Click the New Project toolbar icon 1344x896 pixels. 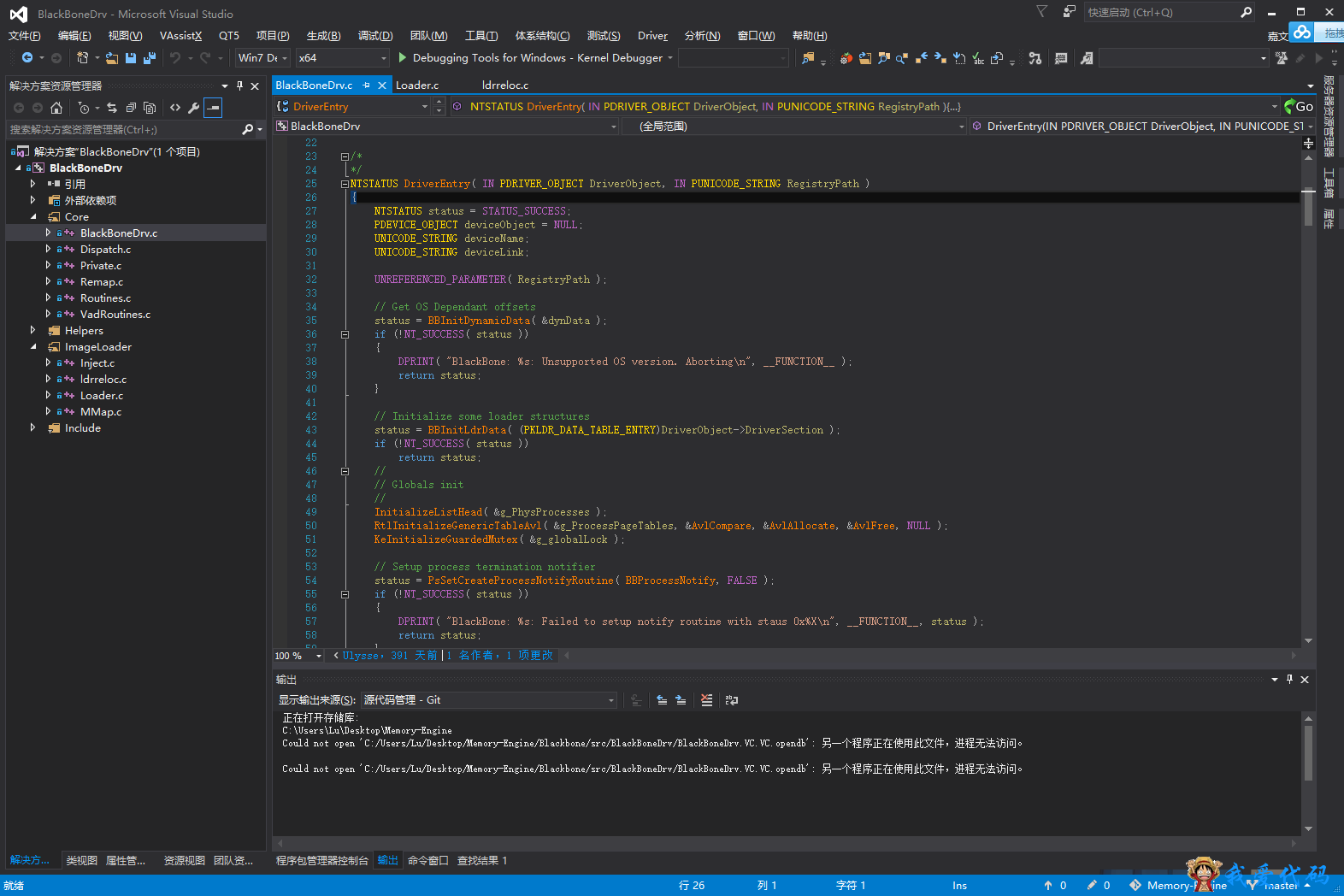coord(82,58)
